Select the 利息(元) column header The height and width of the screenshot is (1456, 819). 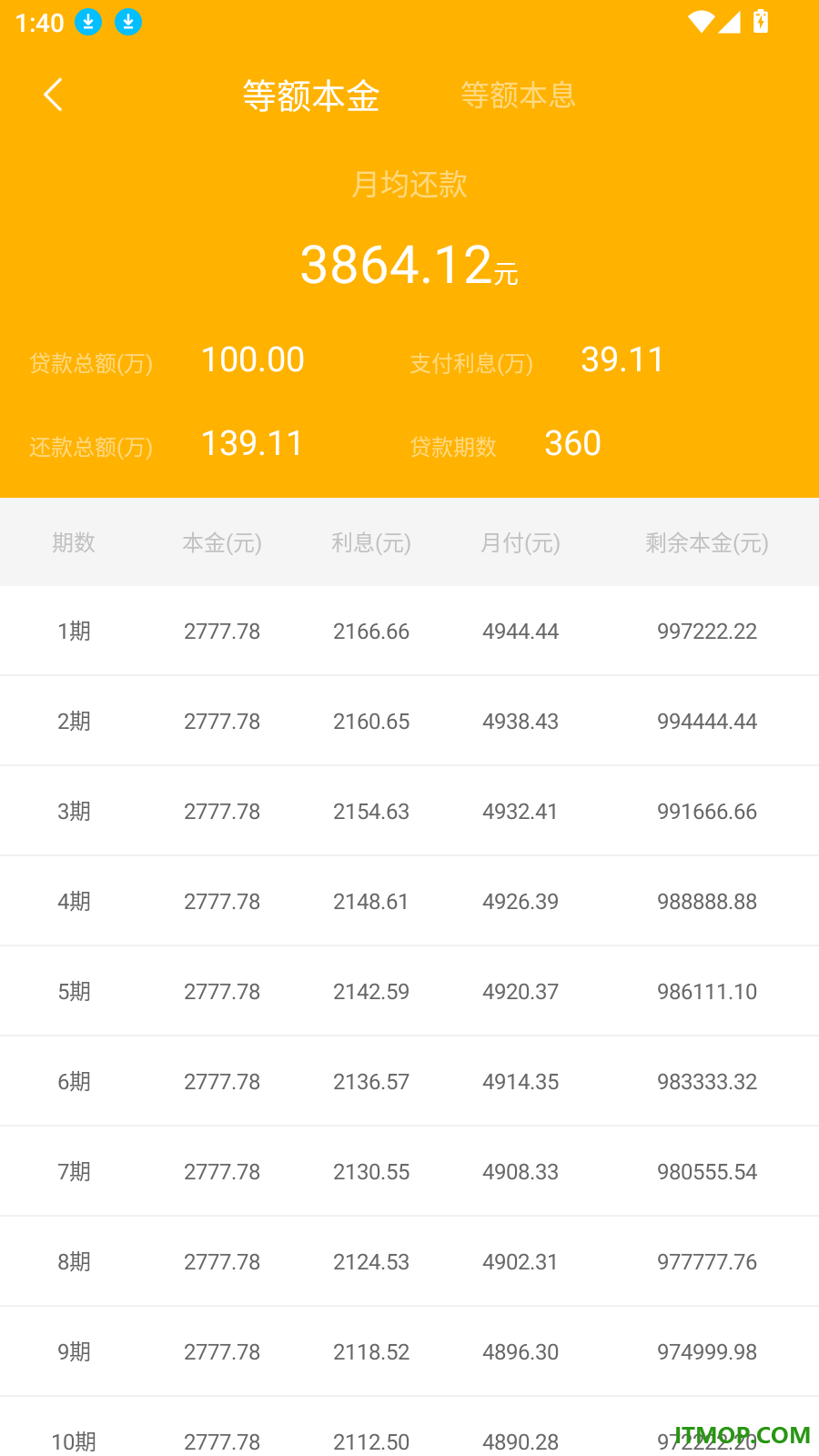[371, 543]
